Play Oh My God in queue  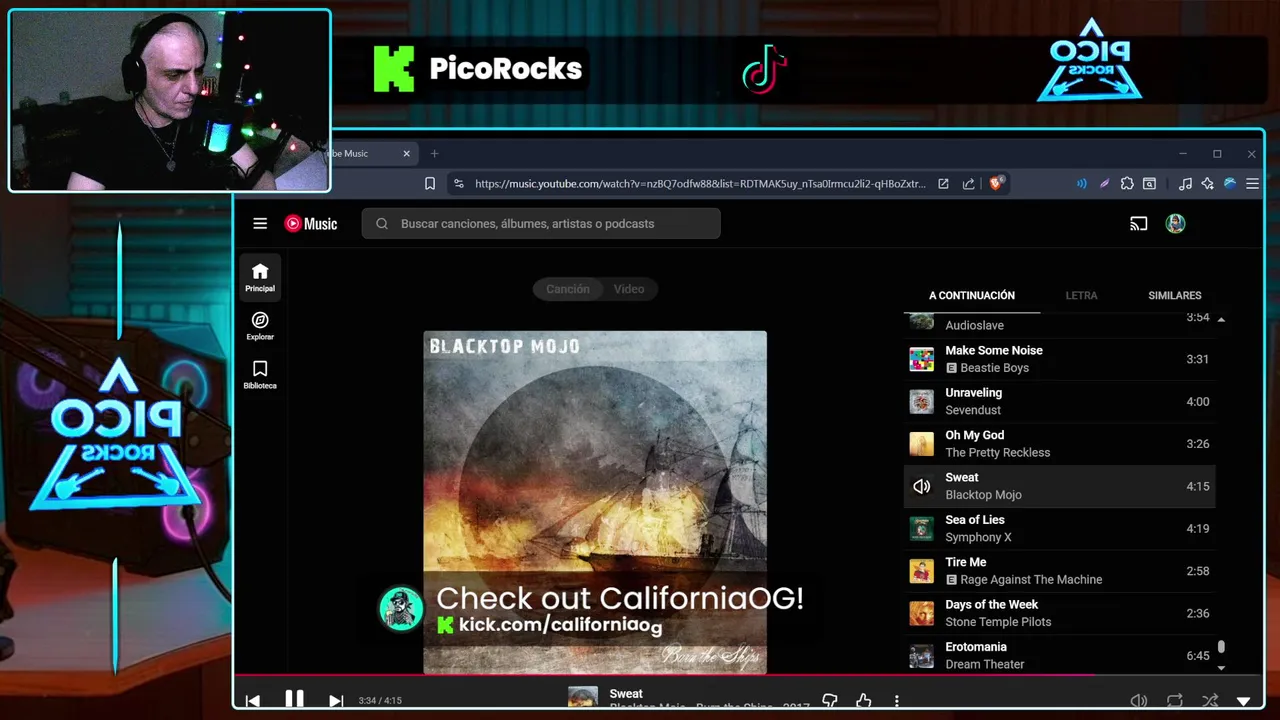(1060, 444)
